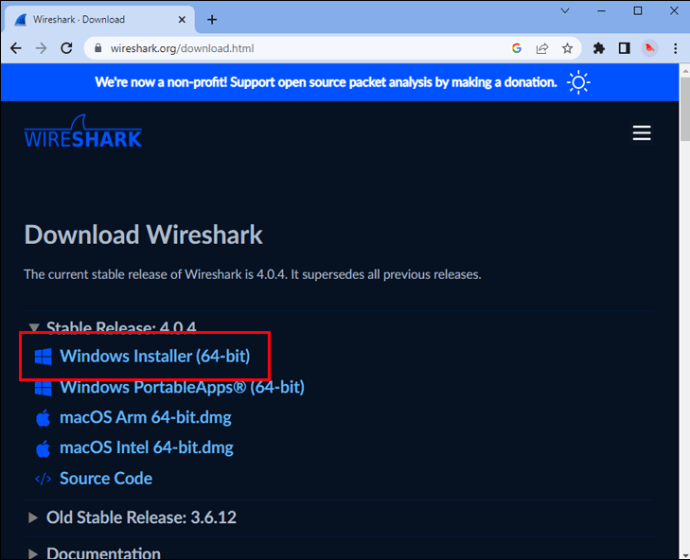Click the Download Wireshark heading
Viewport: 690px width, 560px height.
click(143, 234)
